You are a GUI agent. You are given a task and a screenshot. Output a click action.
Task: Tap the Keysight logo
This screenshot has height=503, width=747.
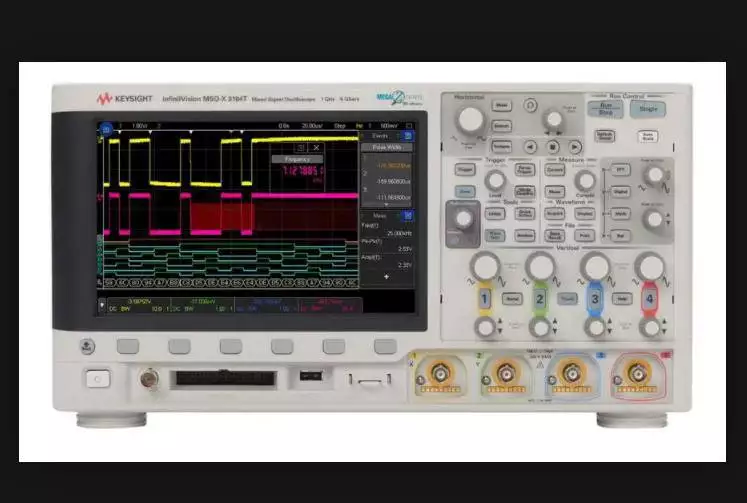[125, 99]
